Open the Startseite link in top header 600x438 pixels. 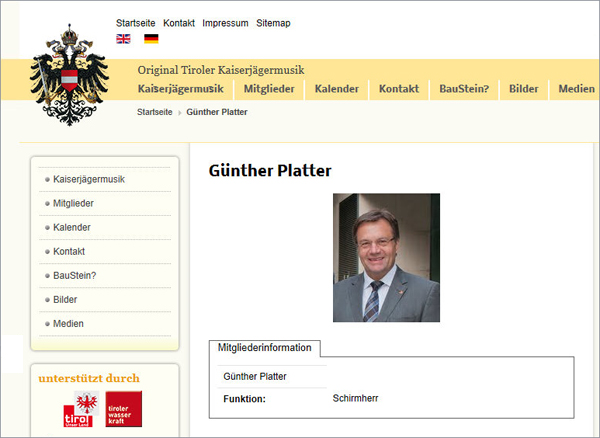pos(135,23)
